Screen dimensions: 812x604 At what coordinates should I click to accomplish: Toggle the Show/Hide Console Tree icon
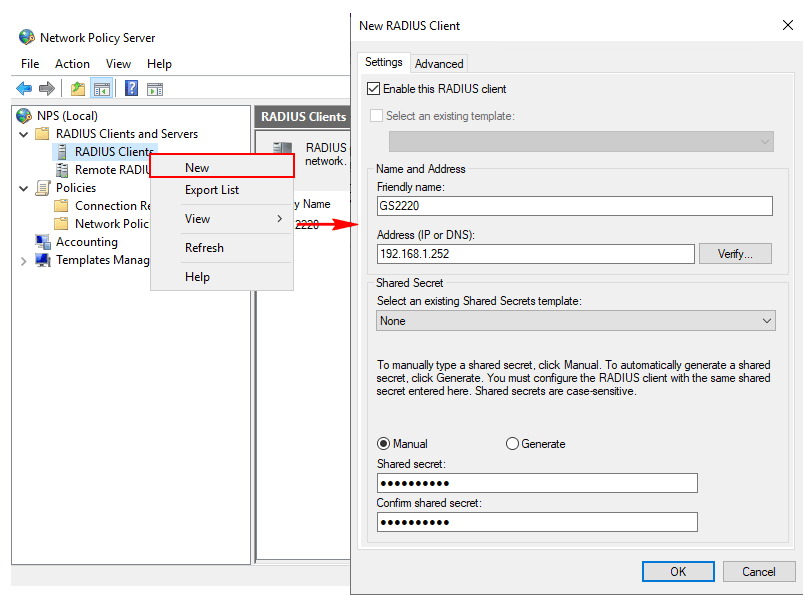101,89
